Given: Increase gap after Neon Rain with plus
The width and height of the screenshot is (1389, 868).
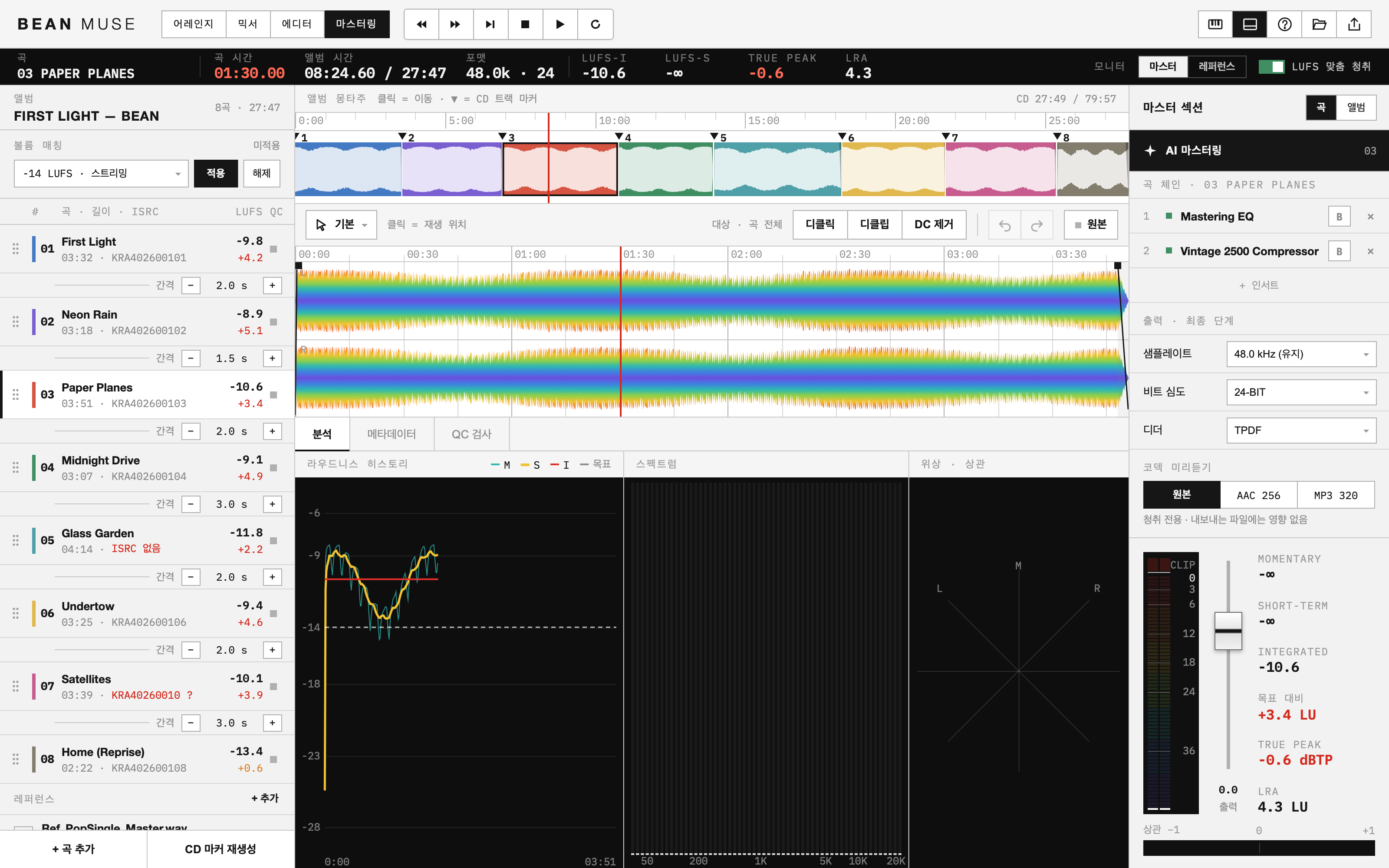Looking at the screenshot, I should click(x=272, y=358).
